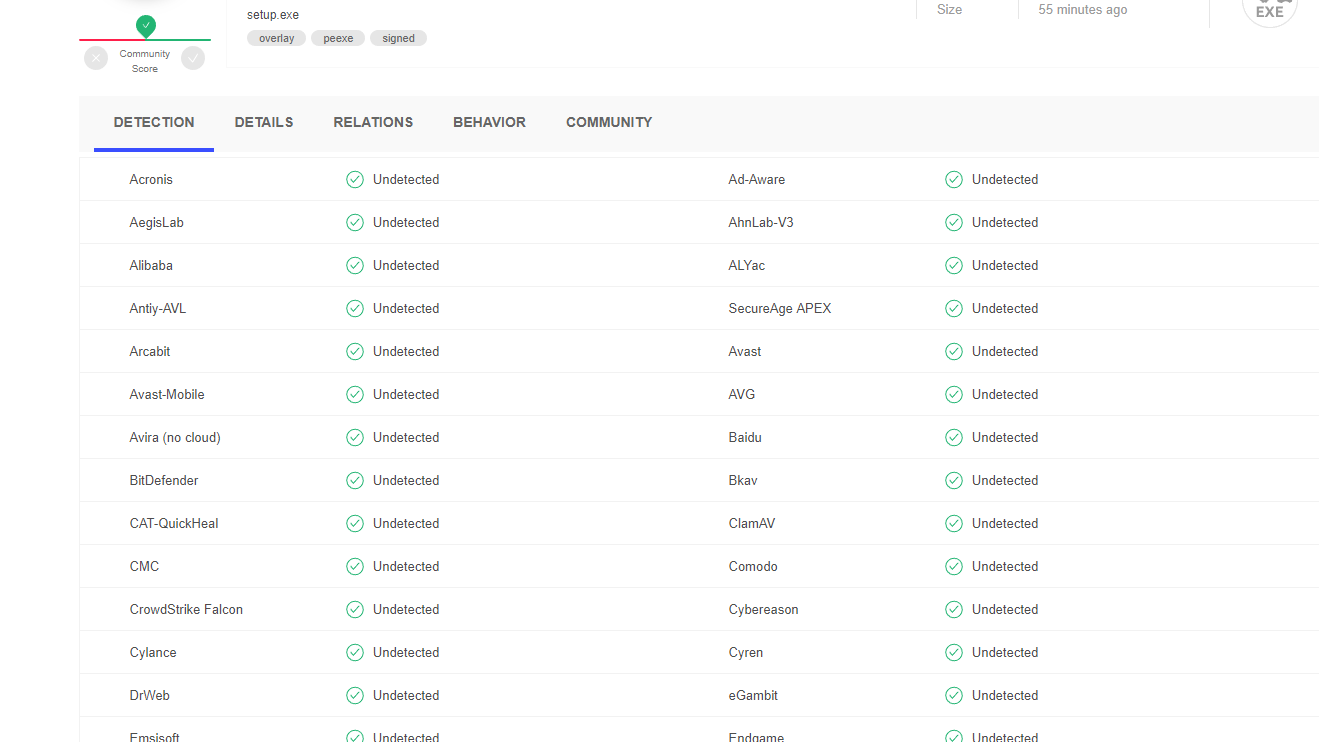The width and height of the screenshot is (1319, 742).
Task: Click the Community Score label
Action: click(145, 61)
